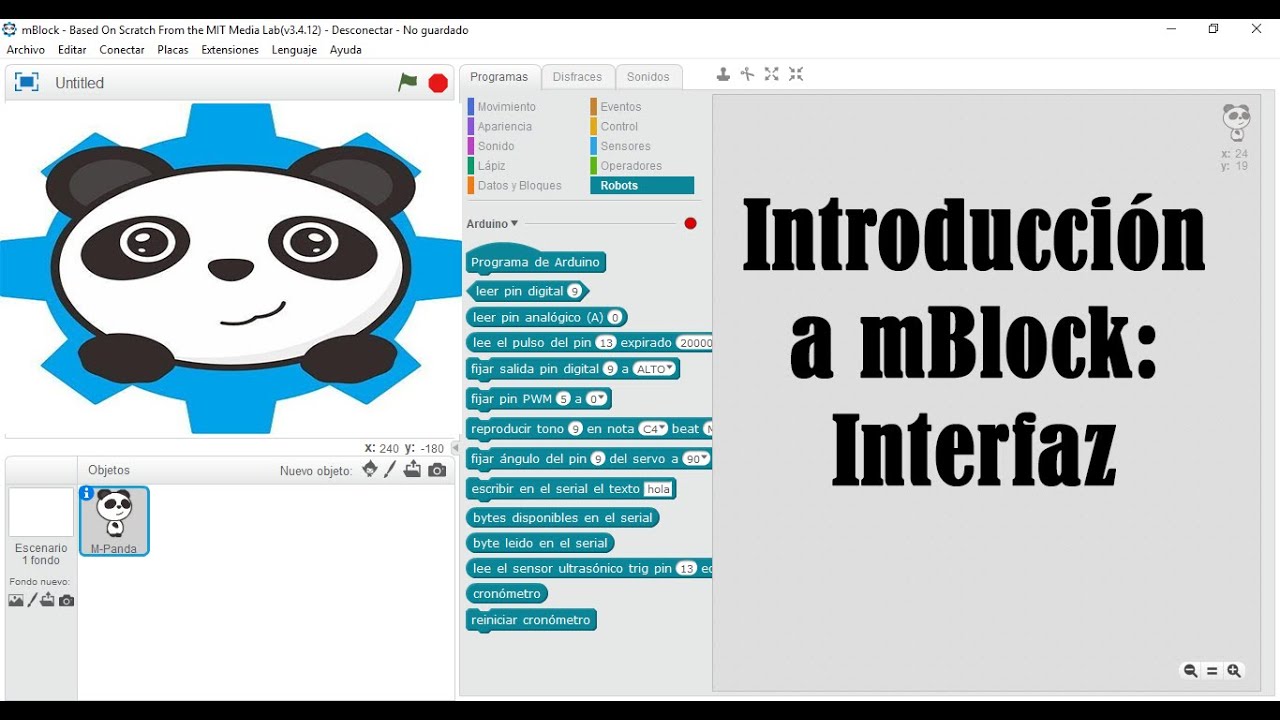Select the Sonido block category
The width and height of the screenshot is (1280, 720).
(x=496, y=146)
